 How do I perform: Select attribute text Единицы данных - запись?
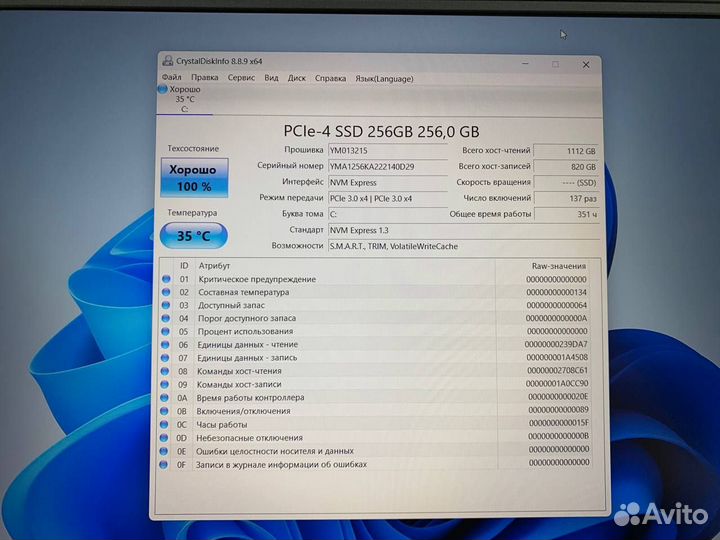click(247, 358)
